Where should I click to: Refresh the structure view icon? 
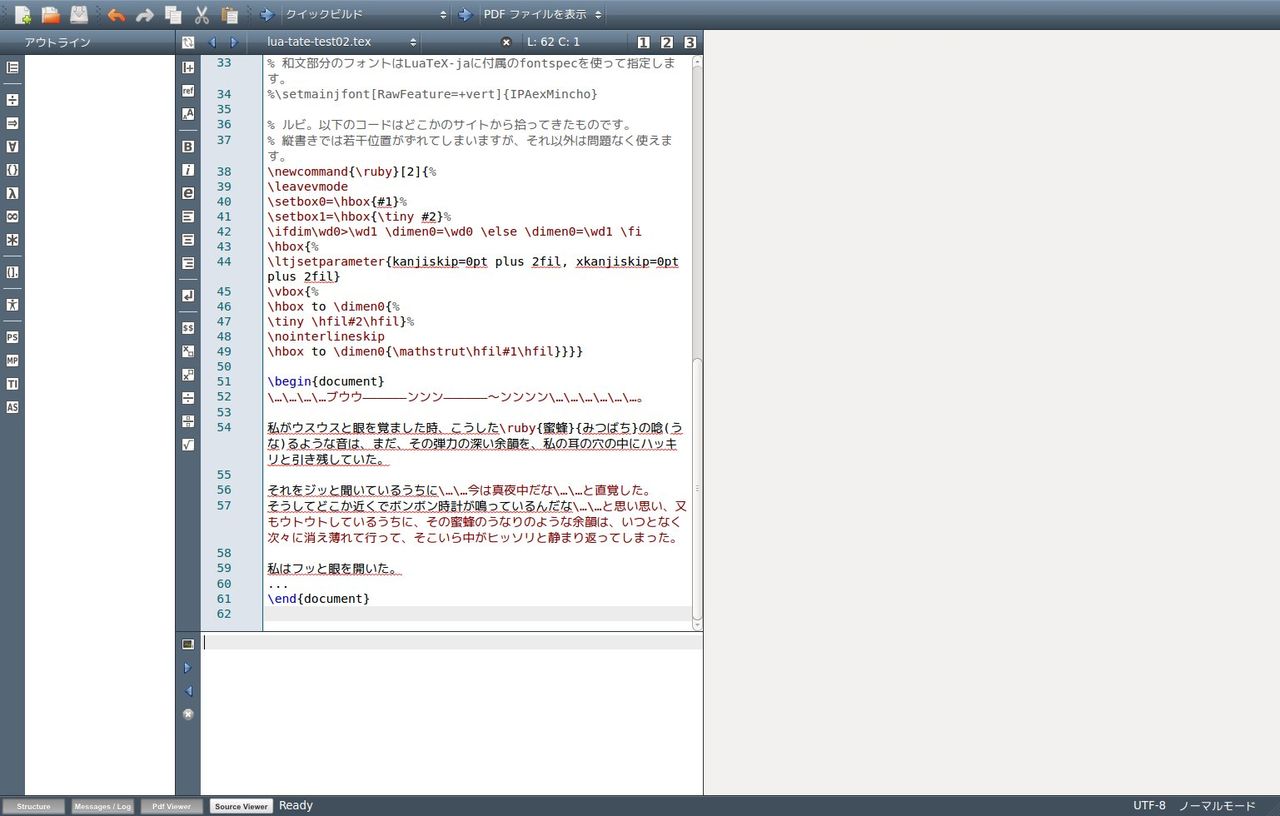[188, 42]
